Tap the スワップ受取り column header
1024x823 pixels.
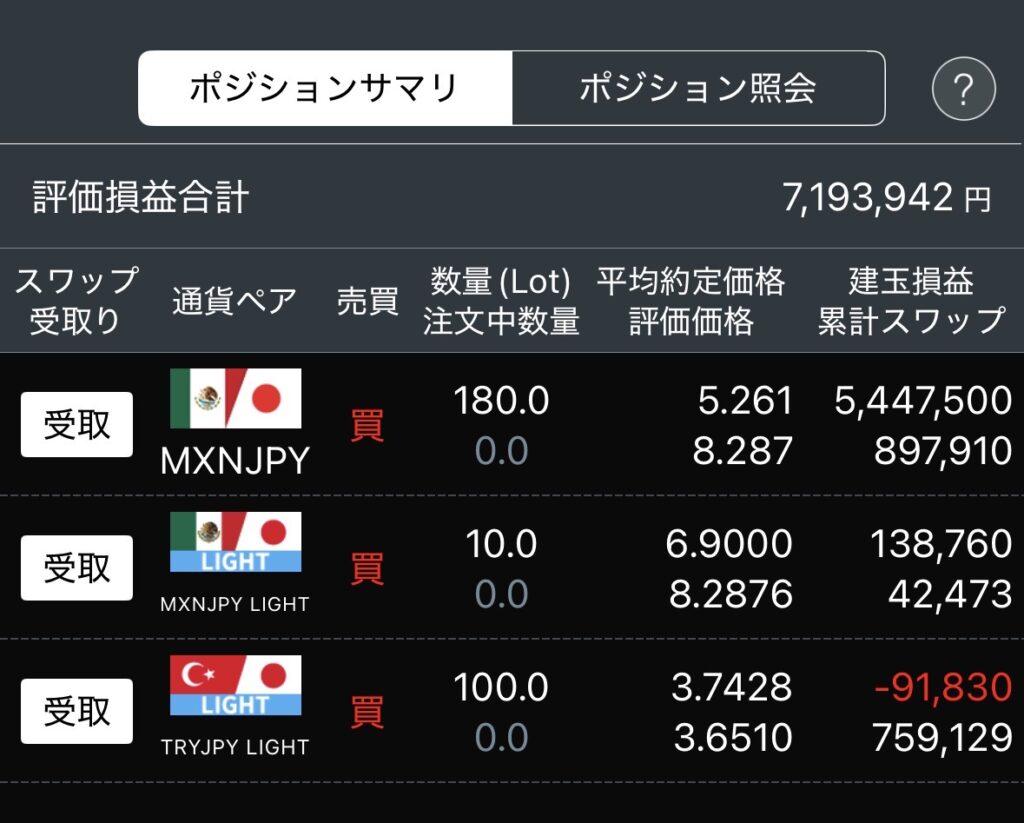point(75,301)
